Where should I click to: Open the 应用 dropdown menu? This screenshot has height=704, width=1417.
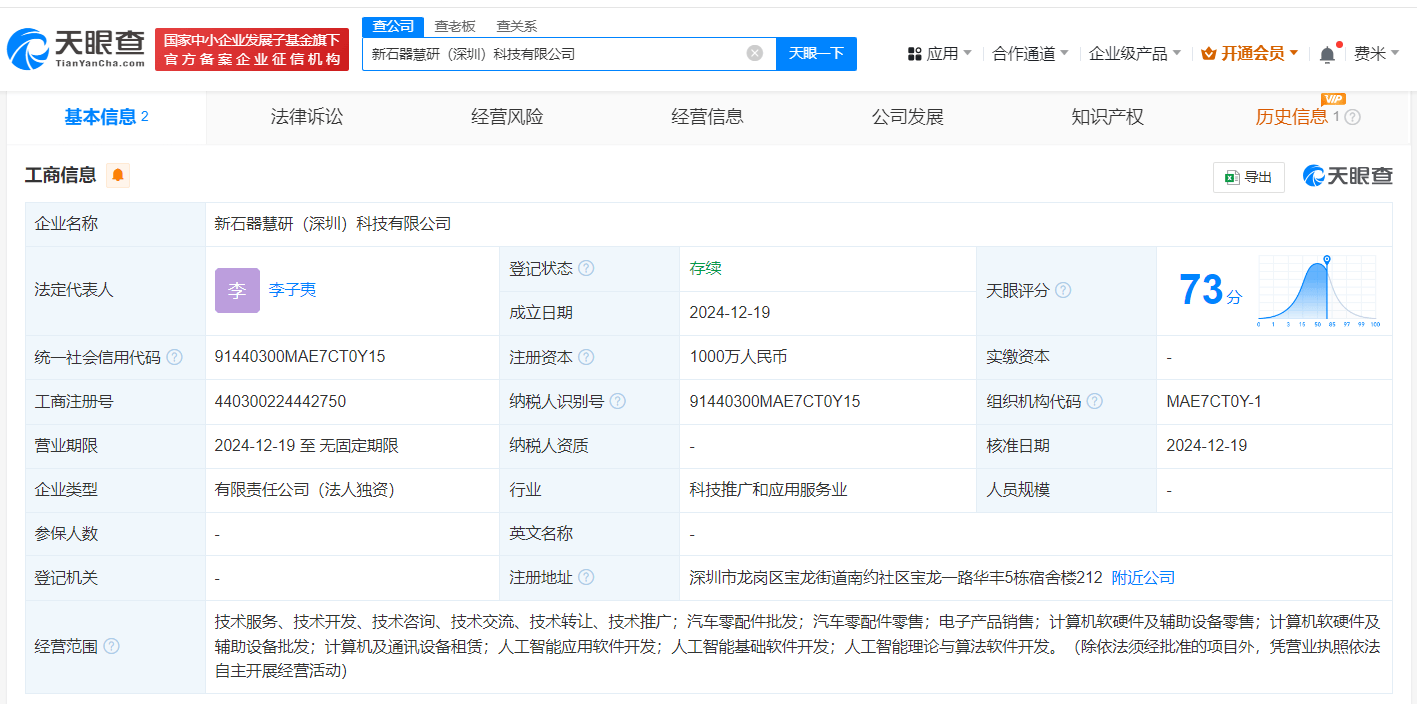tap(940, 54)
